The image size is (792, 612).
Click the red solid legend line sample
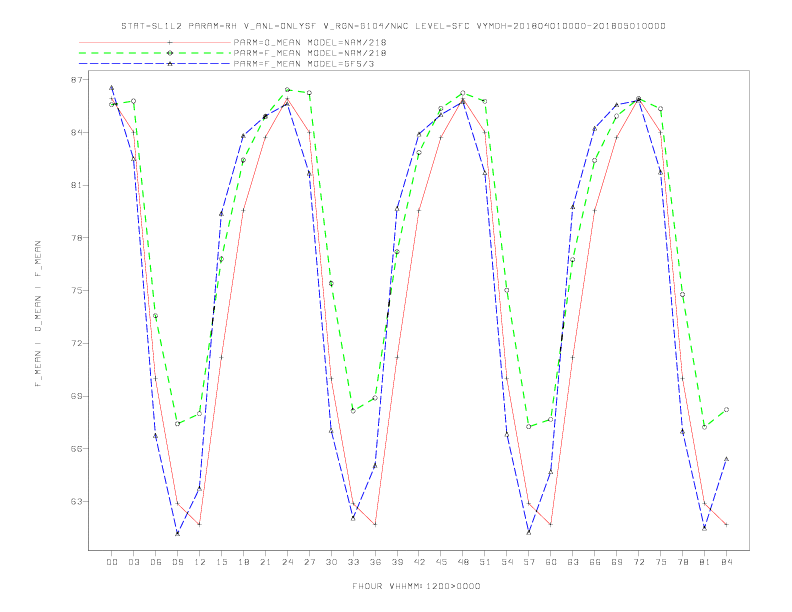(x=155, y=42)
